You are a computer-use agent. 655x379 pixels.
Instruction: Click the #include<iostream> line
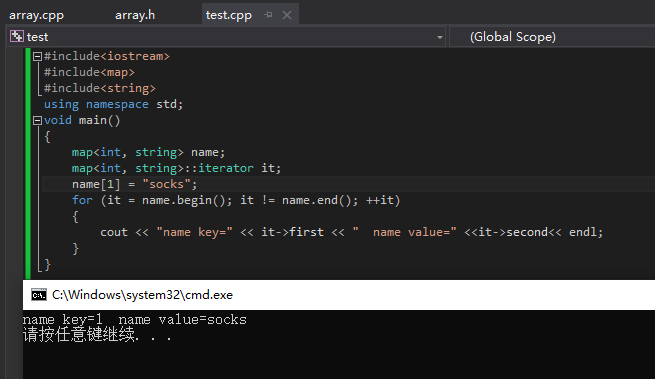(107, 56)
